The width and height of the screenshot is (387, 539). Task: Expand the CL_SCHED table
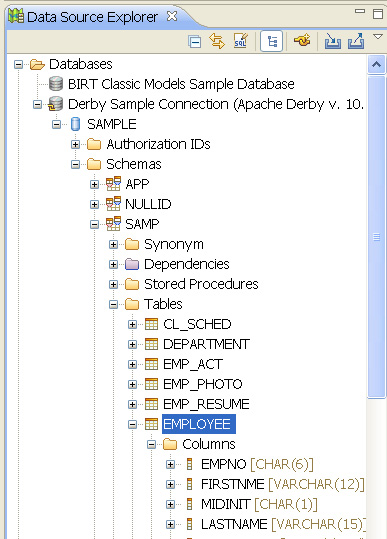(132, 324)
